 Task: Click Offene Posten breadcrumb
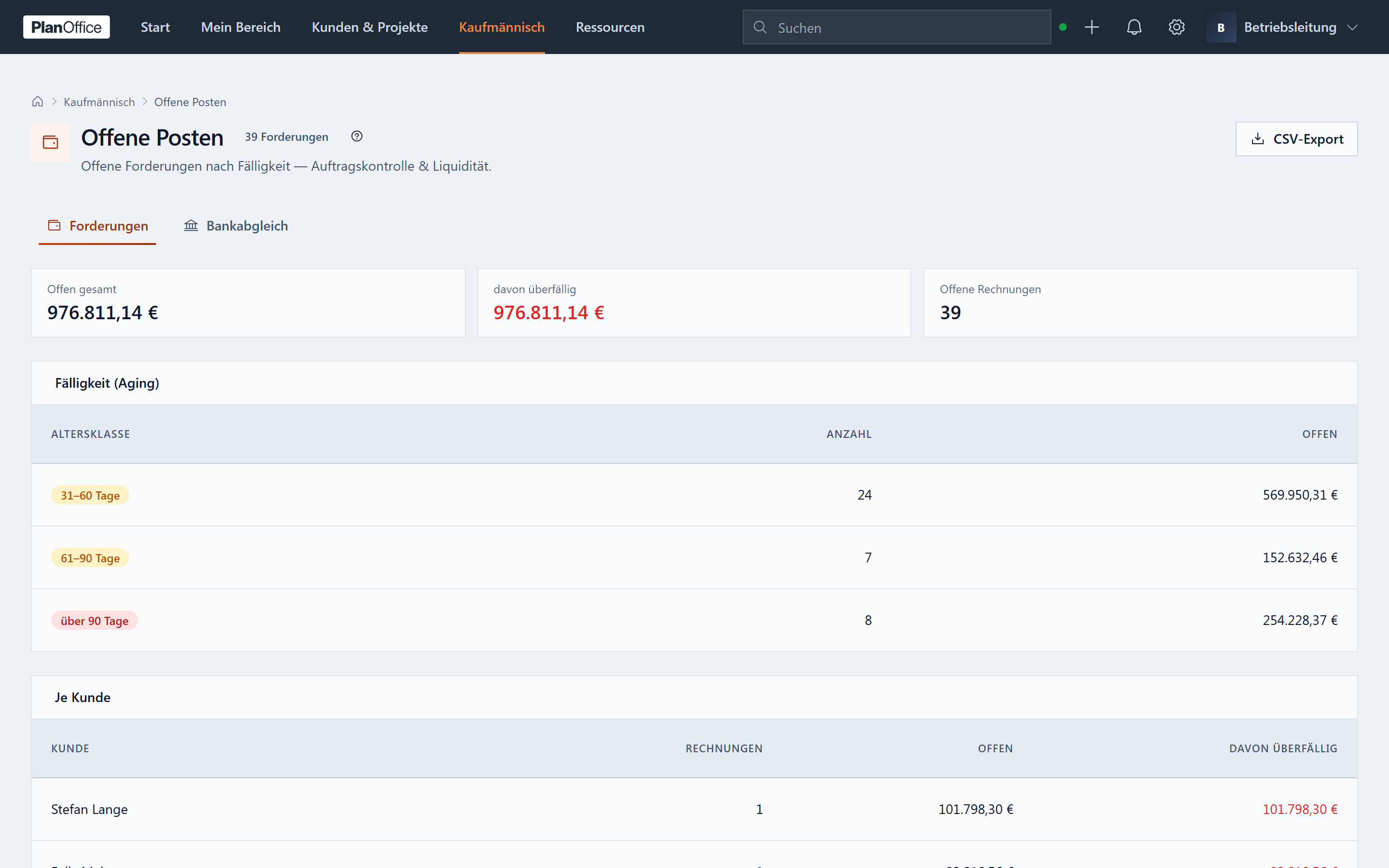pos(190,102)
